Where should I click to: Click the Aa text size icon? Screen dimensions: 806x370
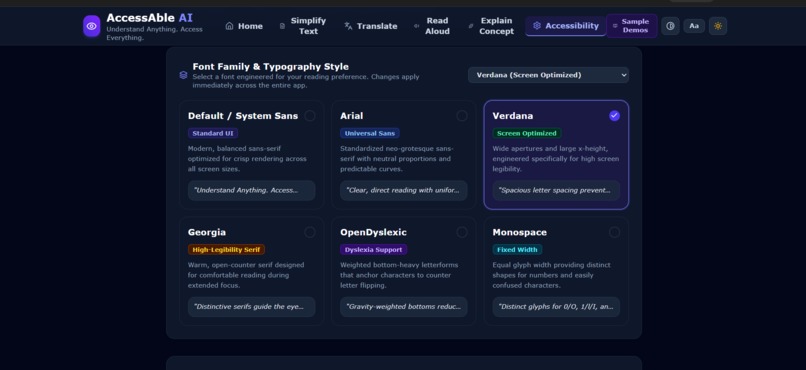[x=694, y=26]
